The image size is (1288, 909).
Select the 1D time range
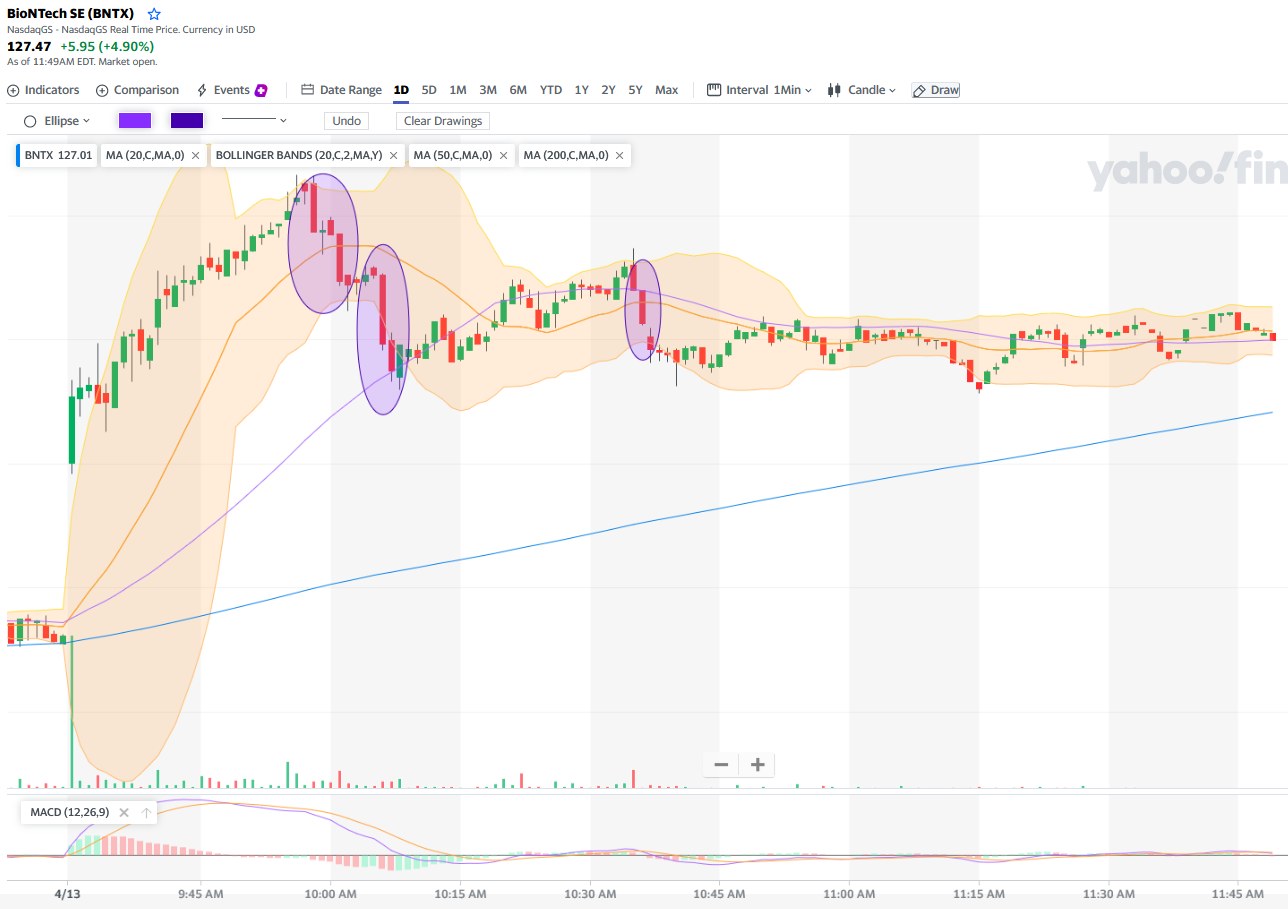coord(401,90)
